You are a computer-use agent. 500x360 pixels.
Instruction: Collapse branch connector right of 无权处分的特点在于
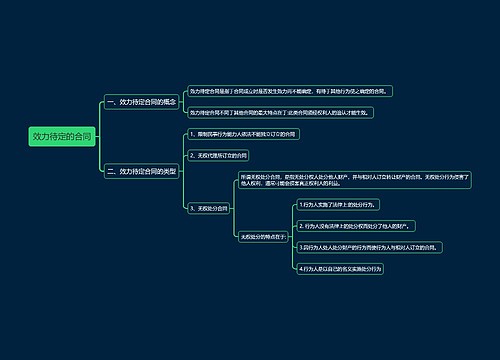tap(290, 237)
